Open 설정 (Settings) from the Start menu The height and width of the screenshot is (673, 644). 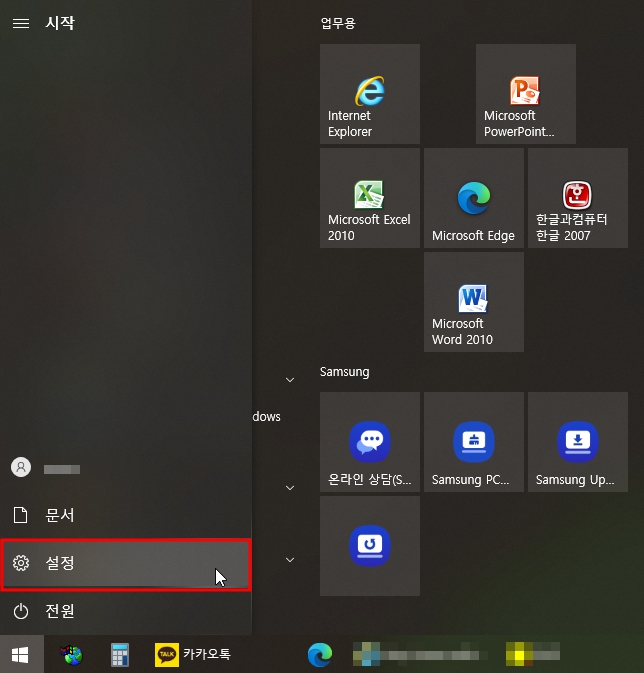tap(125, 563)
